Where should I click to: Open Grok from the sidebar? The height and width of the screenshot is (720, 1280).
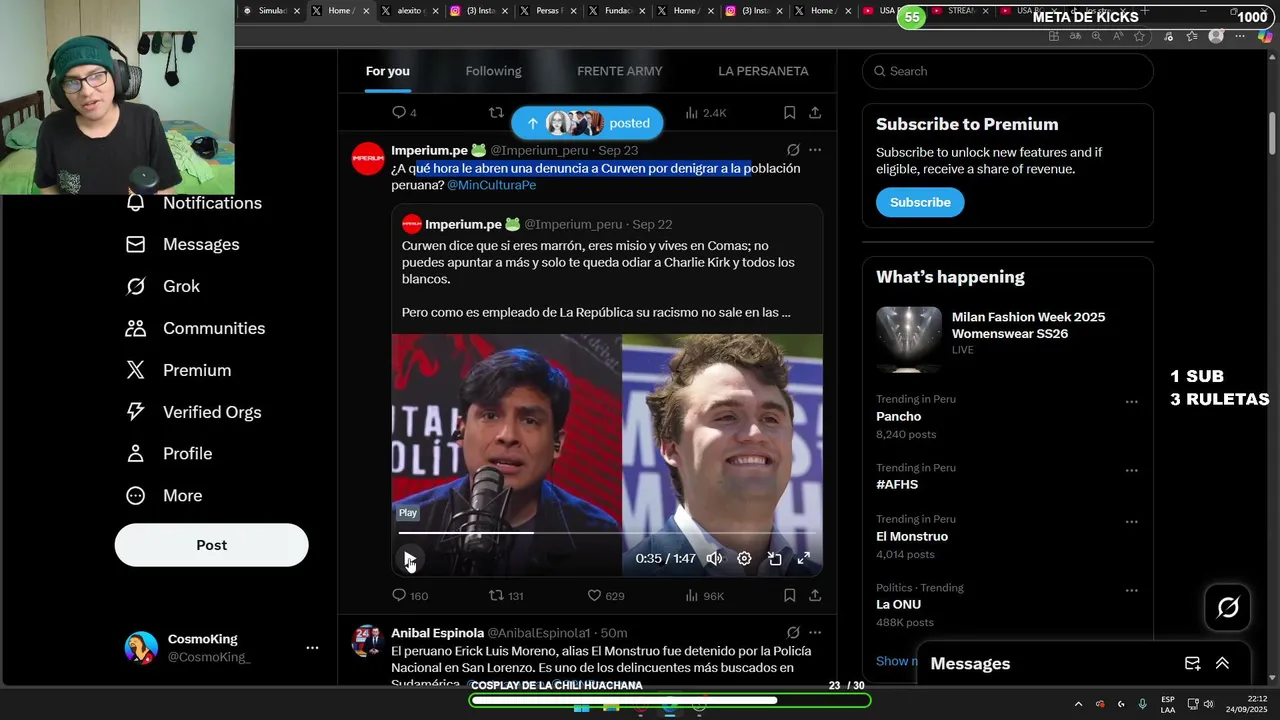(163, 286)
